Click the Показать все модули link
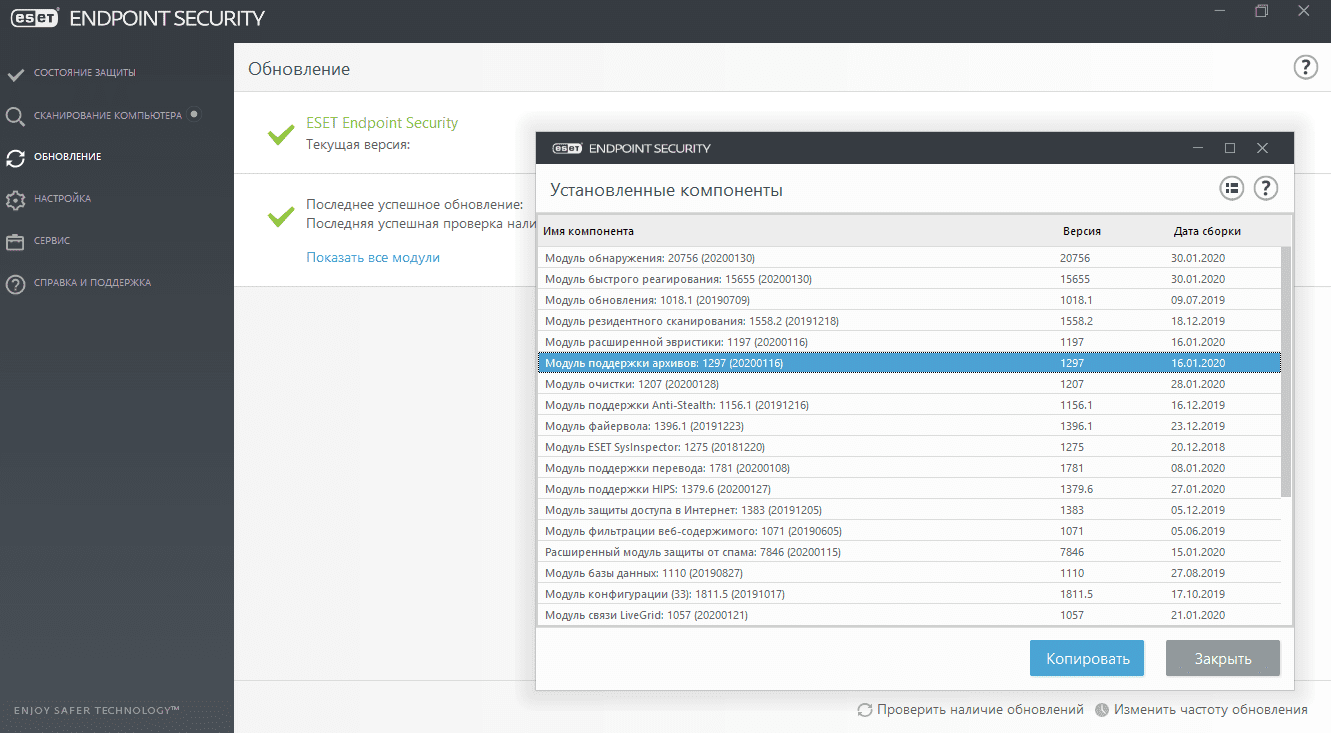Image resolution: width=1331 pixels, height=733 pixels. click(x=373, y=258)
